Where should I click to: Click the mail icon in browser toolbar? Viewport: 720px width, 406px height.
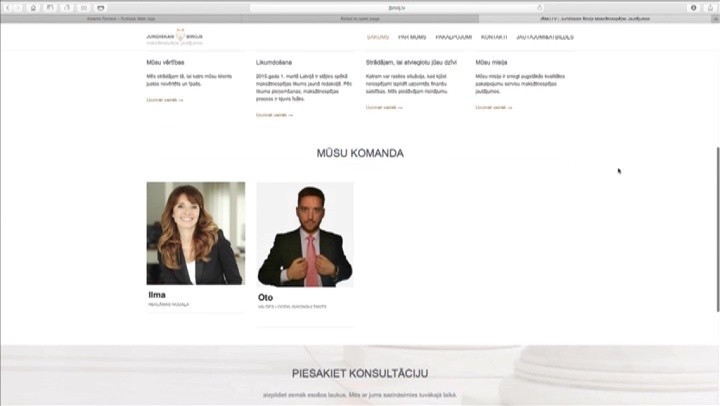84,8
